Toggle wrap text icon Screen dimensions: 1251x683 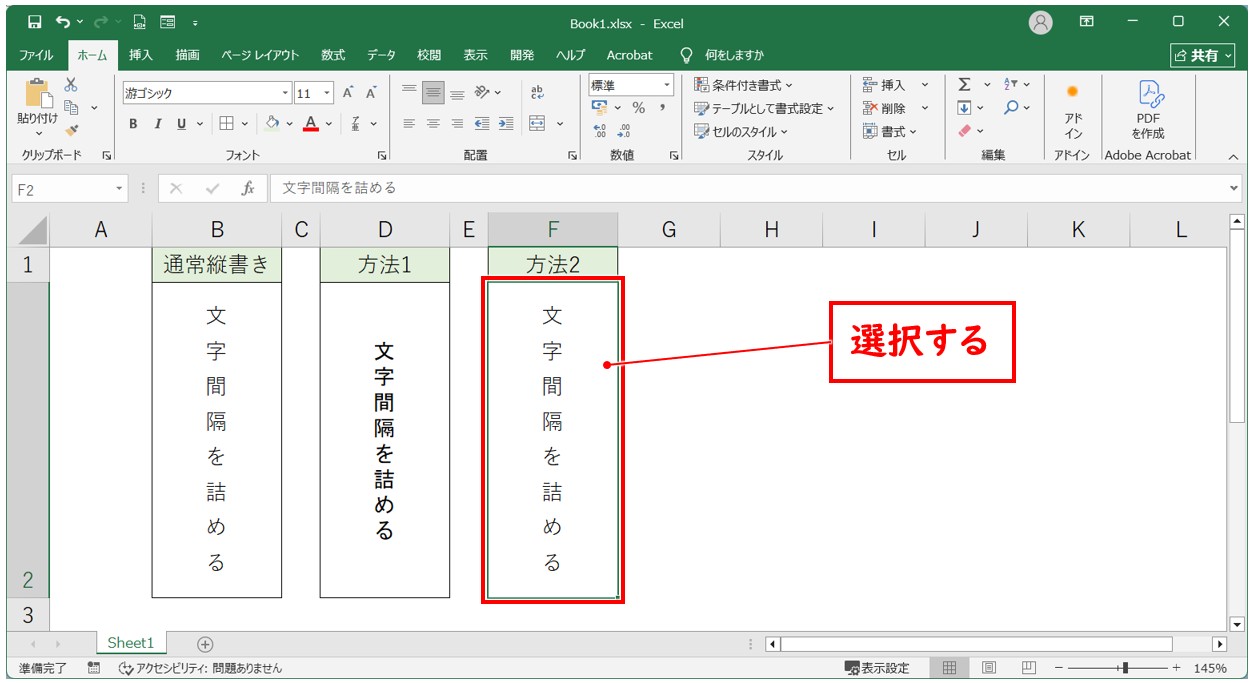point(537,93)
